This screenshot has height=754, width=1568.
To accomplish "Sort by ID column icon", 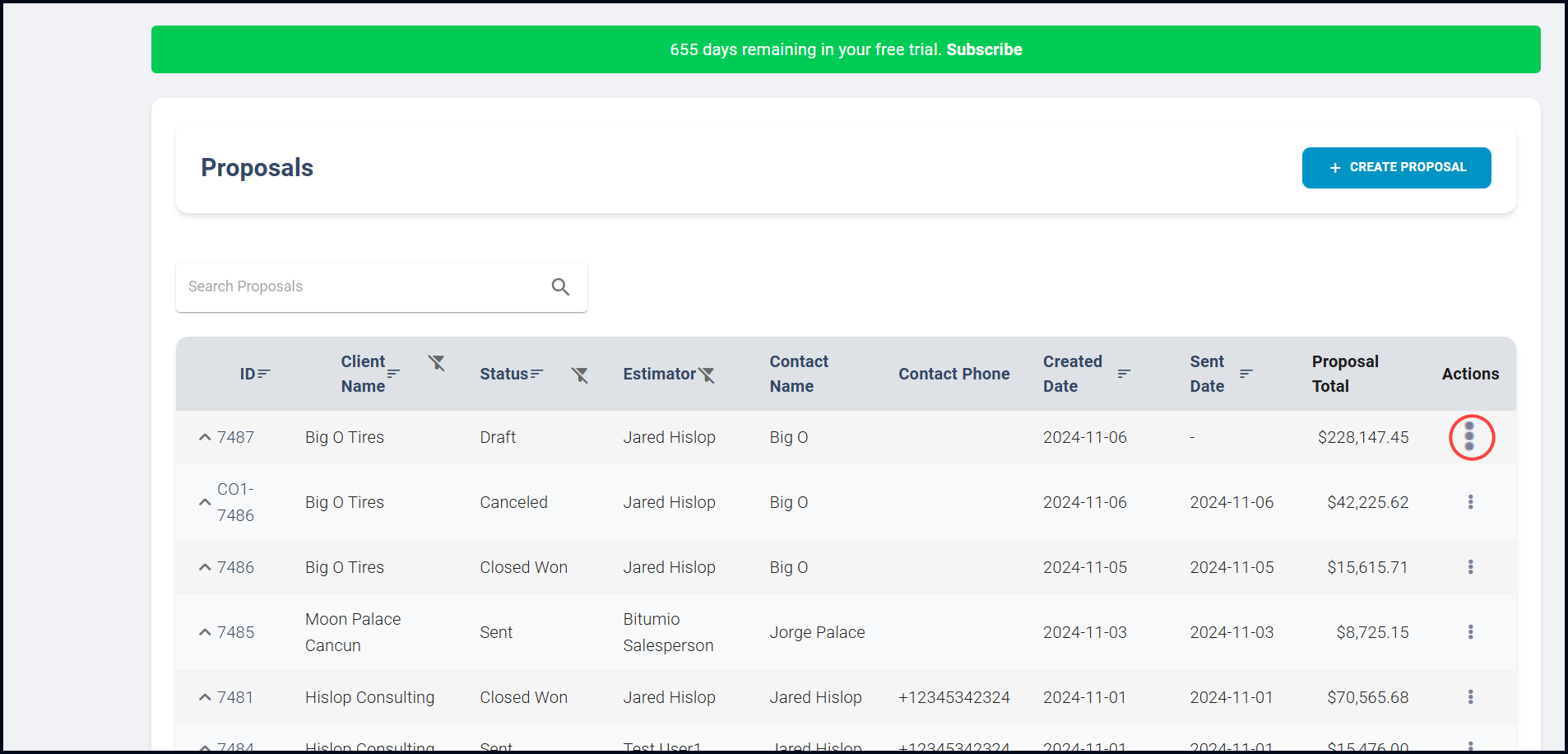I will tap(263, 374).
